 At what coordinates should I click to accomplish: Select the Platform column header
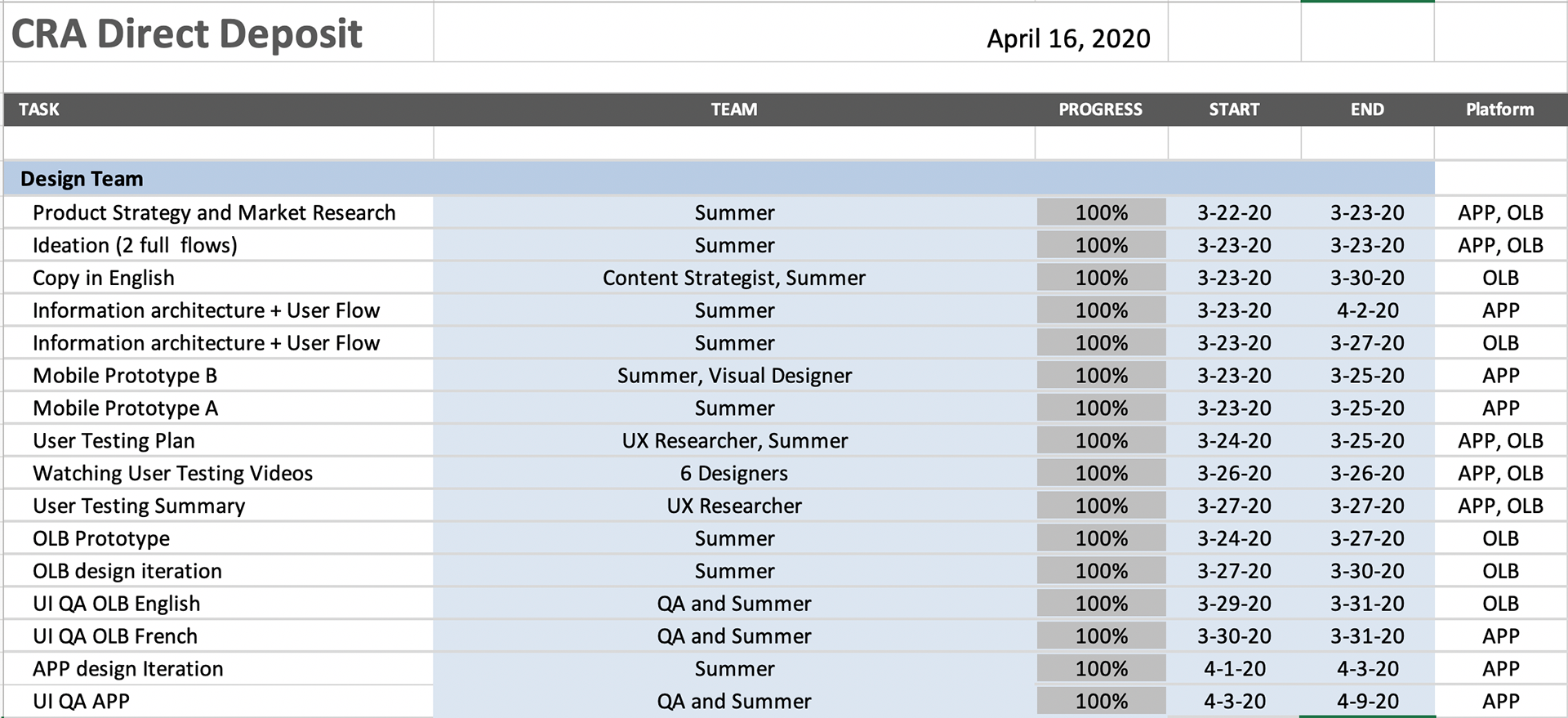(1499, 109)
